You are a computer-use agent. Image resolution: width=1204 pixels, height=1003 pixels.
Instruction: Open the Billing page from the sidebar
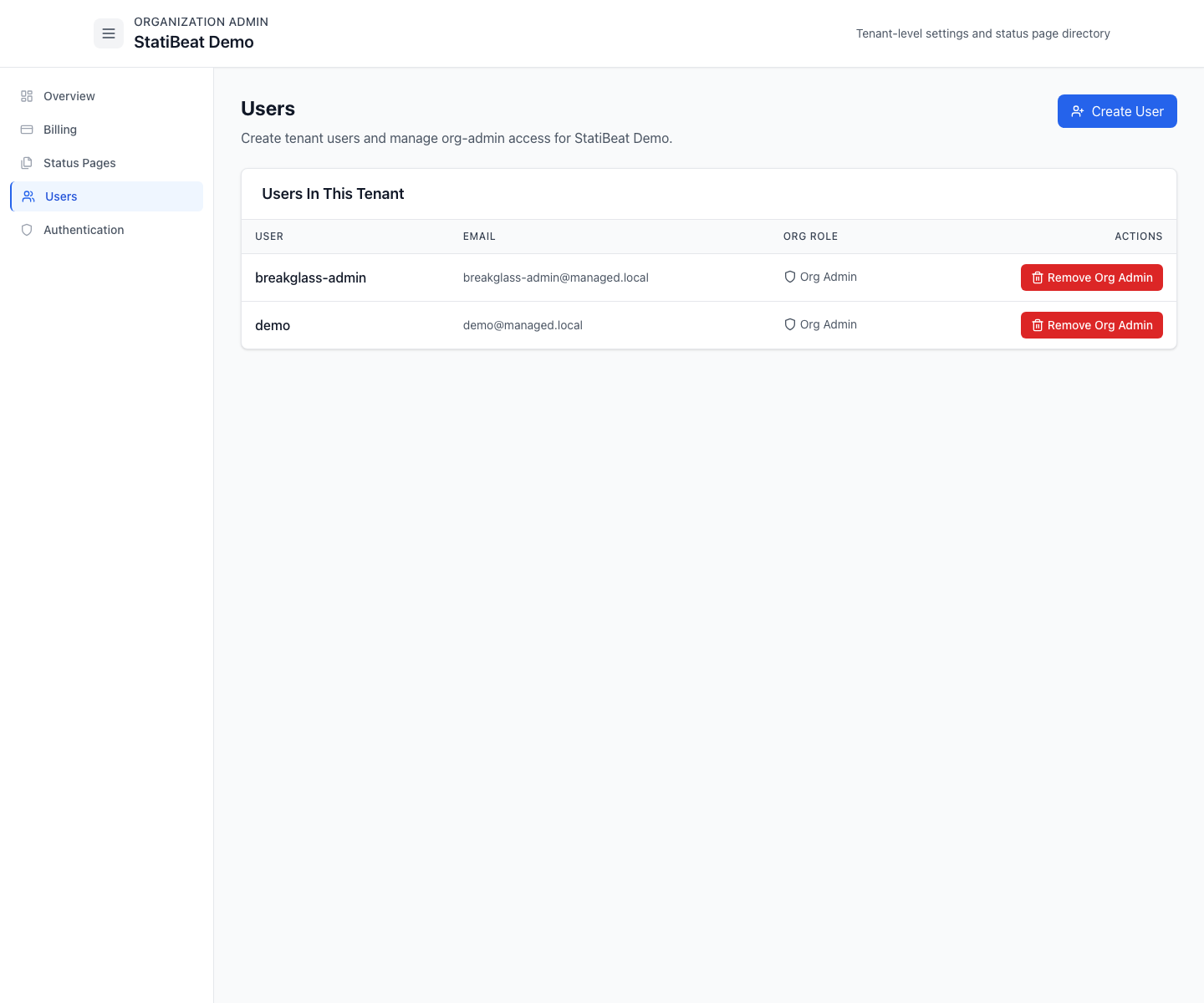59,130
